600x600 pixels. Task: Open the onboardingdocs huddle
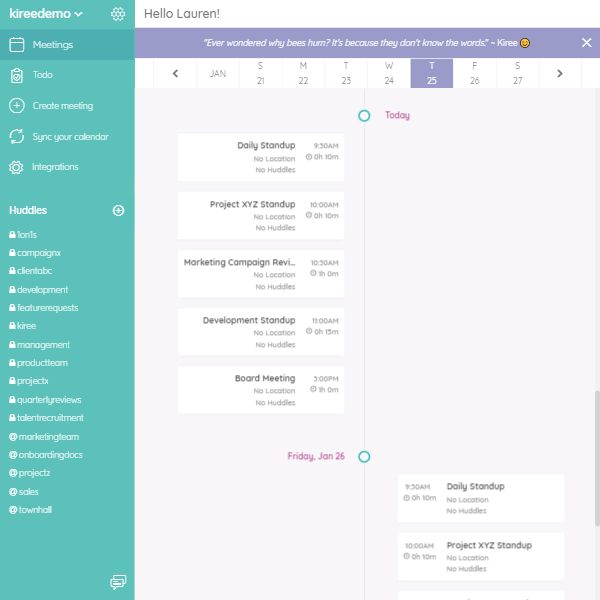pyautogui.click(x=46, y=455)
